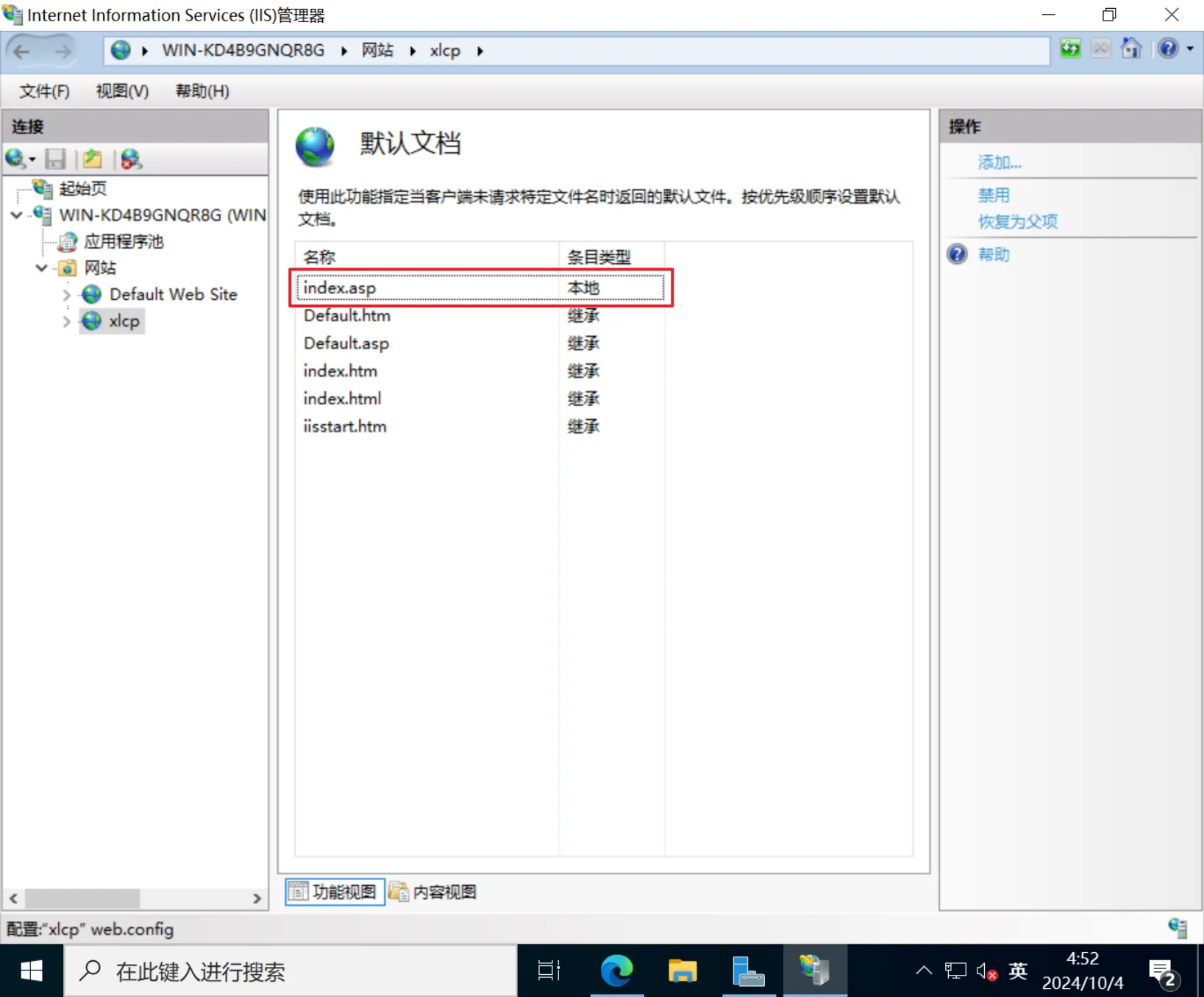Screen dimensions: 1204x997
Task: Open breadcrumb arrow after WIN-KD4B9GNQR8G
Action: coord(343,51)
